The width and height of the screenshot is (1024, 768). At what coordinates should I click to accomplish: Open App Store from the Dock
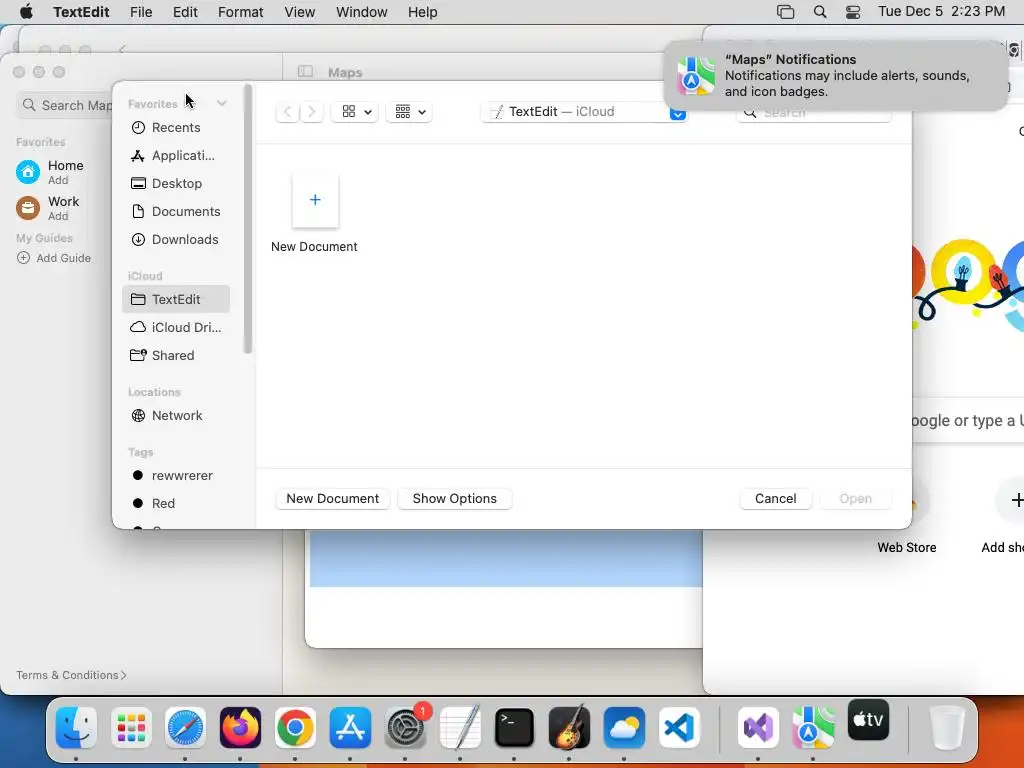pyautogui.click(x=350, y=728)
